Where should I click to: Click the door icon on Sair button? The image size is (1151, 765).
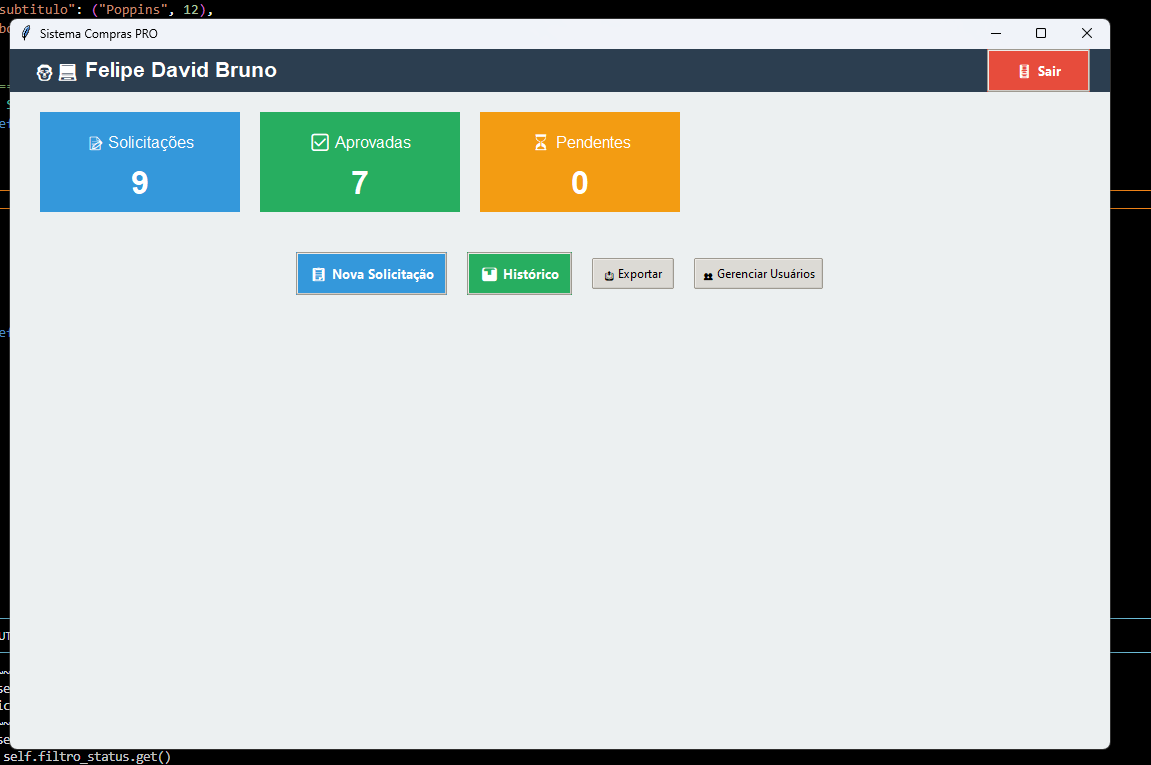(x=1024, y=71)
